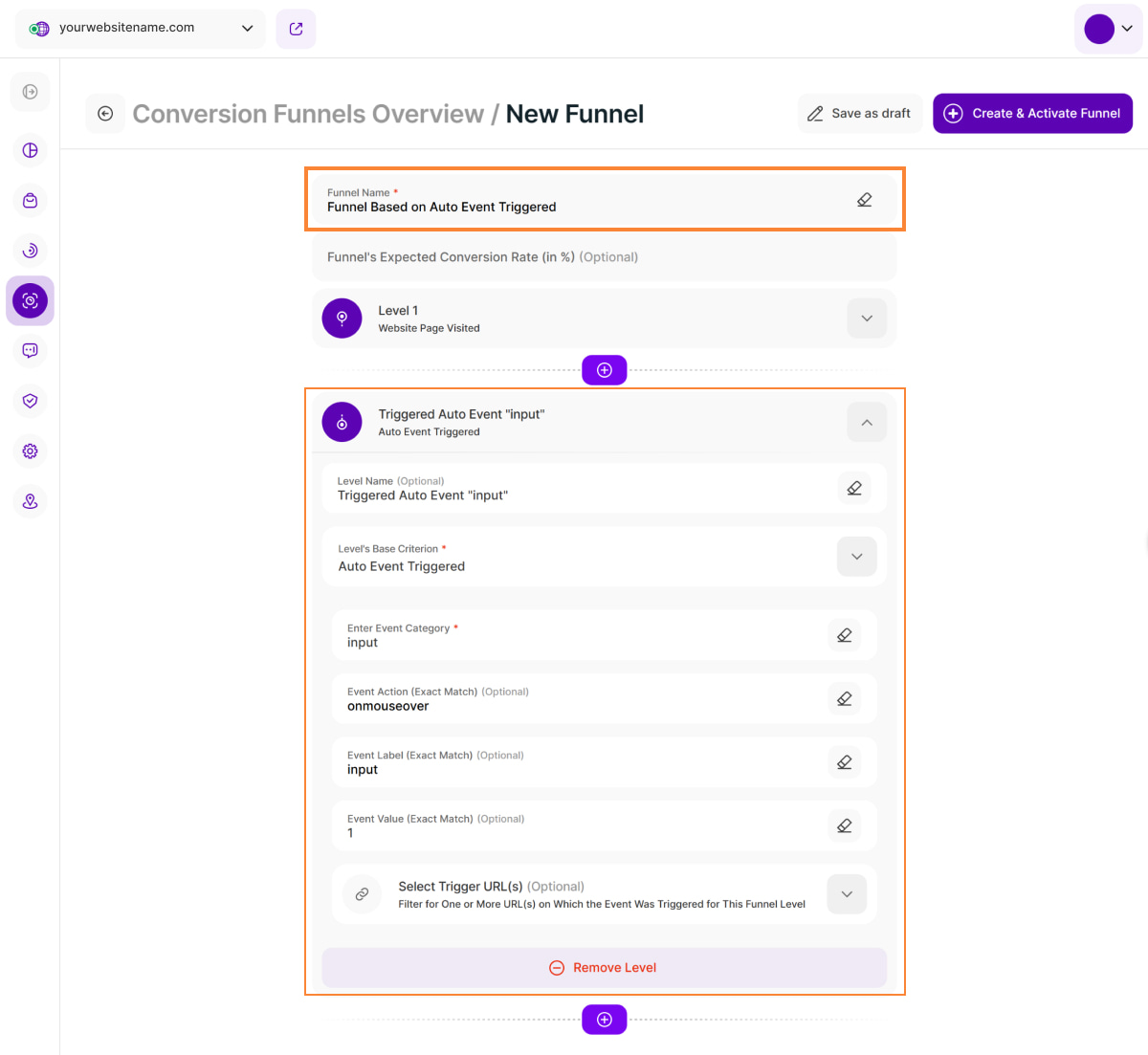Erase the Event Category input value
This screenshot has height=1055, width=1148.
(x=844, y=635)
